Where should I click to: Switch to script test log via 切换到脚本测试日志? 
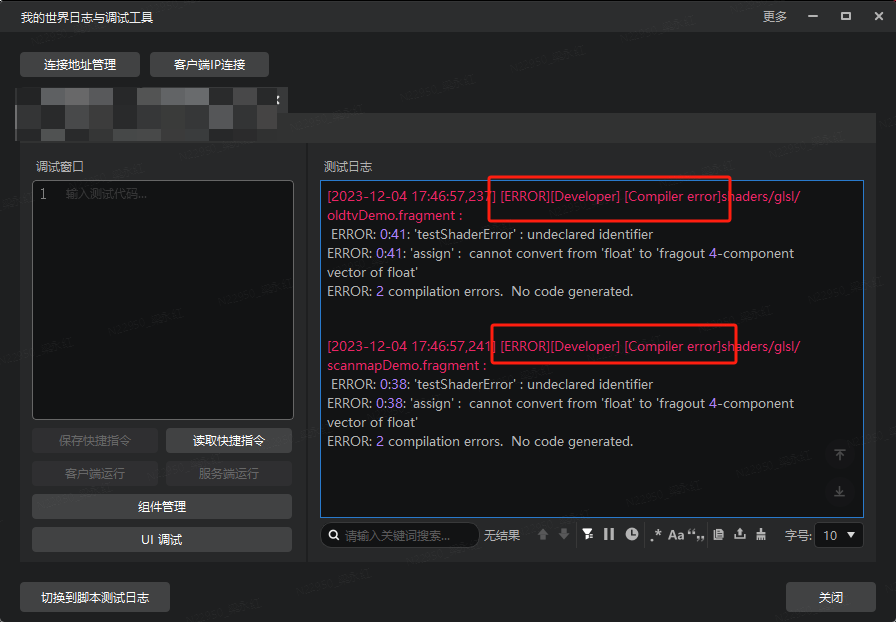tap(95, 598)
